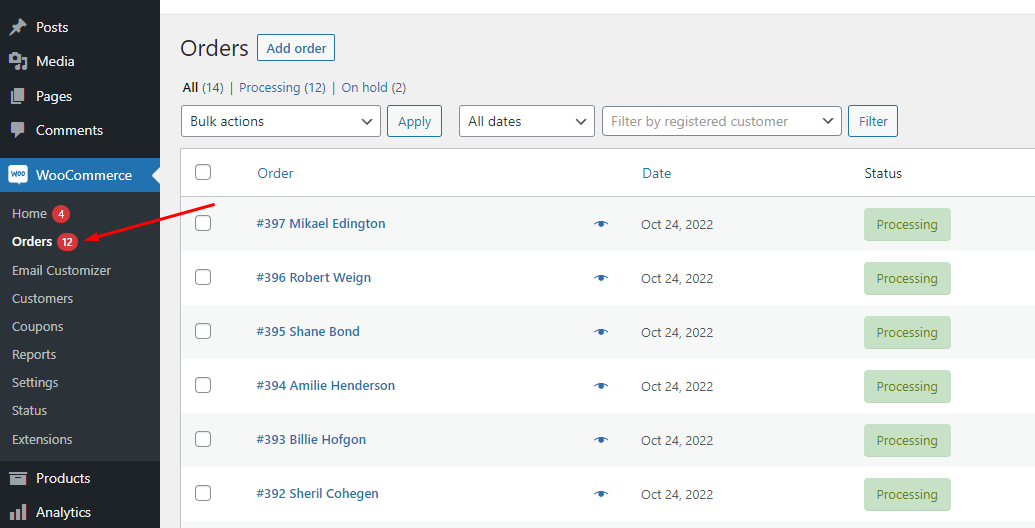
Task: Click the Analytics bar chart icon
Action: pos(18,512)
